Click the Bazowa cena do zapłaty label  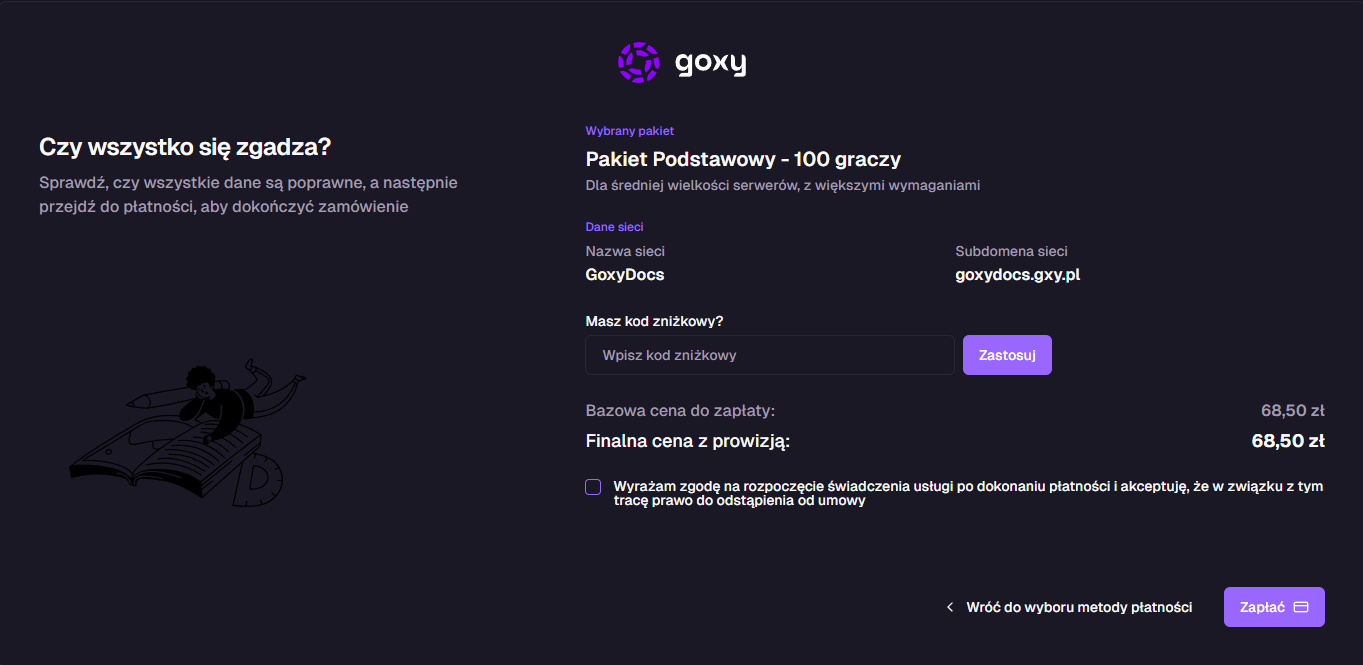[680, 410]
